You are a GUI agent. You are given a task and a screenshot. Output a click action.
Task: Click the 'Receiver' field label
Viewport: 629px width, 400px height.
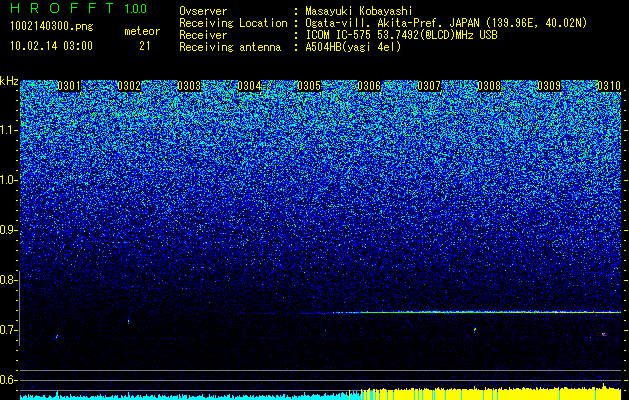pyautogui.click(x=203, y=35)
